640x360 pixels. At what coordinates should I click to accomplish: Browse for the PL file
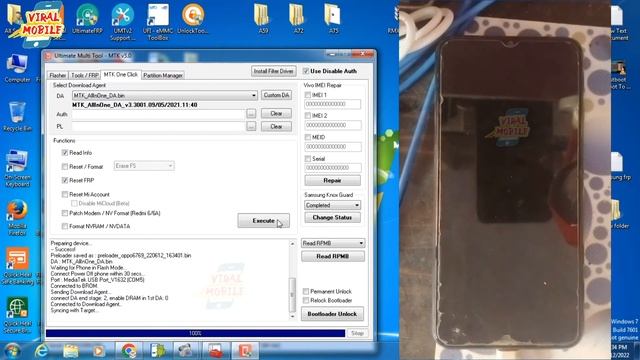[x=251, y=127]
